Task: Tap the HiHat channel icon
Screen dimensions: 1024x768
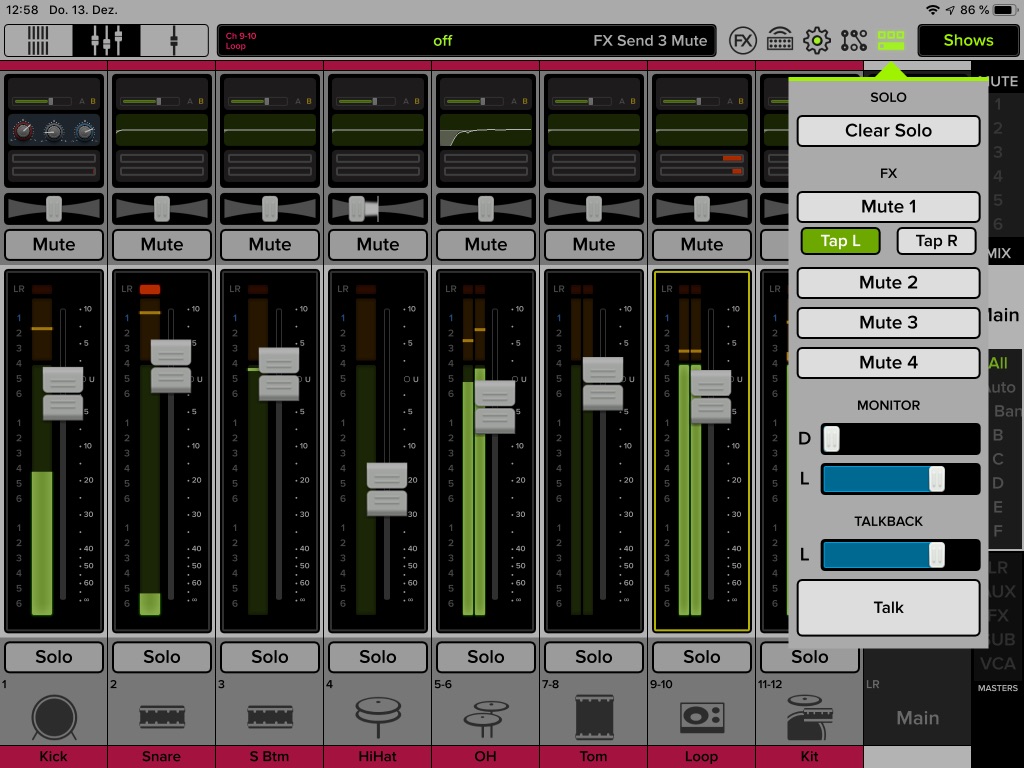Action: pyautogui.click(x=377, y=717)
